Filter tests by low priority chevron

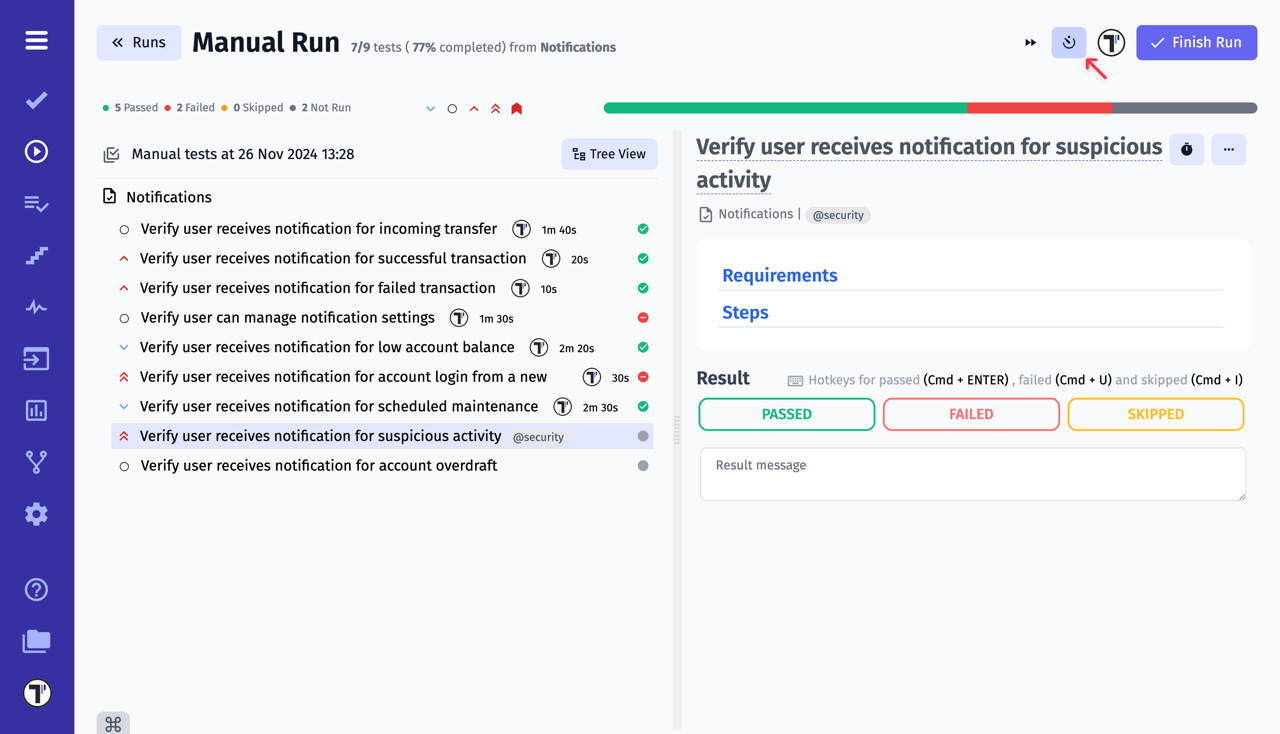tap(430, 109)
